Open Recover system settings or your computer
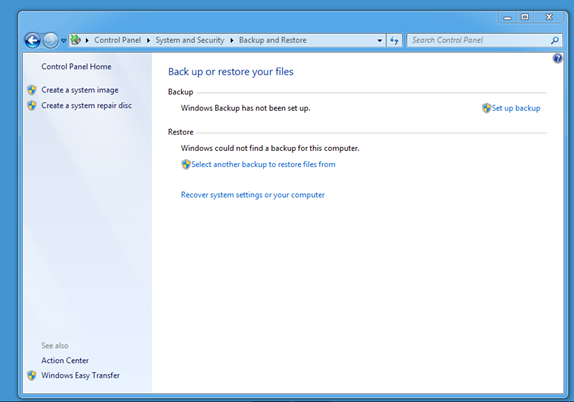Viewport: 574px width, 402px height. 253,195
